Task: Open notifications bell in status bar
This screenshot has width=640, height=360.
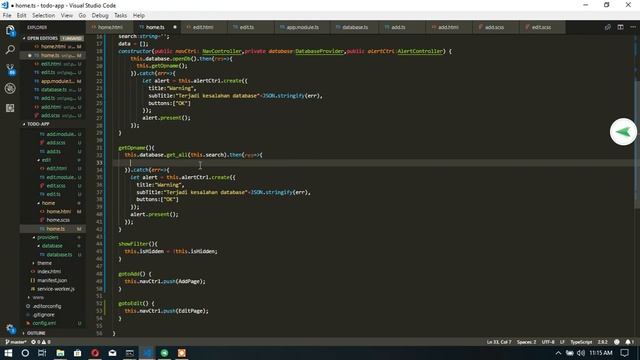Action: pos(629,342)
